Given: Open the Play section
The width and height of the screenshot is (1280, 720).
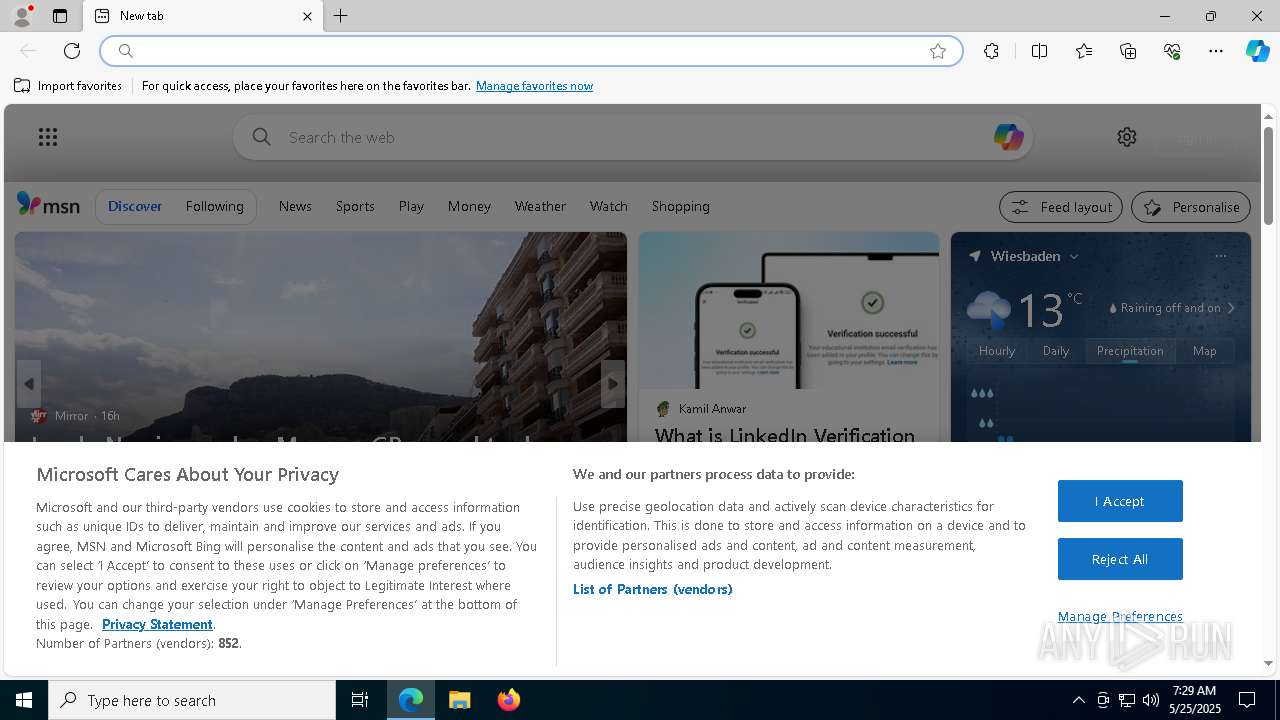Looking at the screenshot, I should point(411,206).
